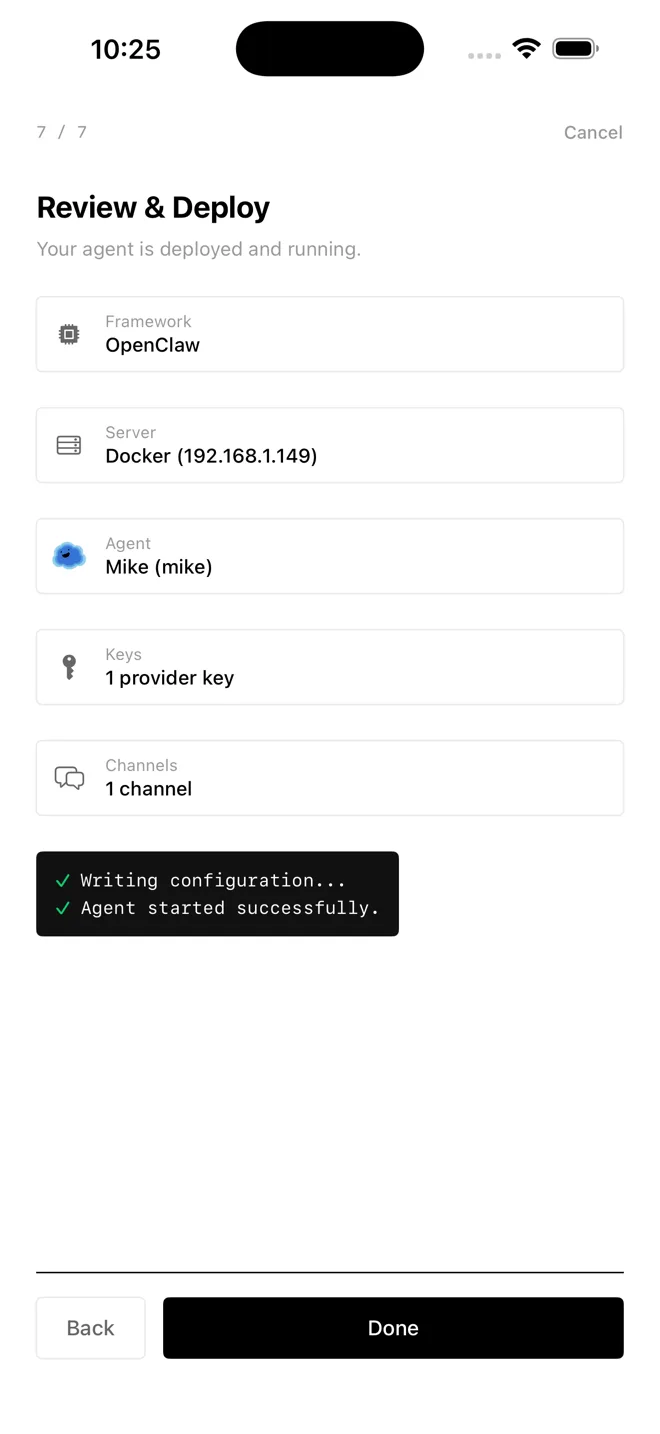The width and height of the screenshot is (660, 1434).
Task: Tap the Channels chat bubbles icon
Action: coord(69,778)
